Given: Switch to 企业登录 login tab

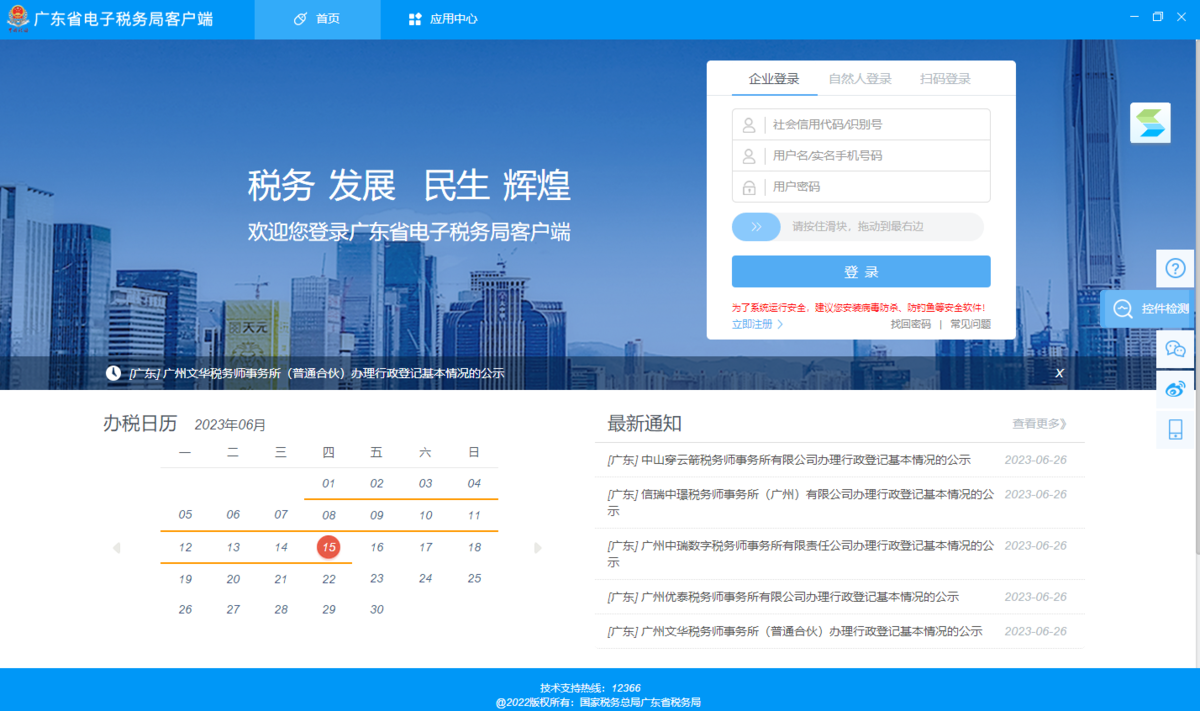Looking at the screenshot, I should (774, 79).
